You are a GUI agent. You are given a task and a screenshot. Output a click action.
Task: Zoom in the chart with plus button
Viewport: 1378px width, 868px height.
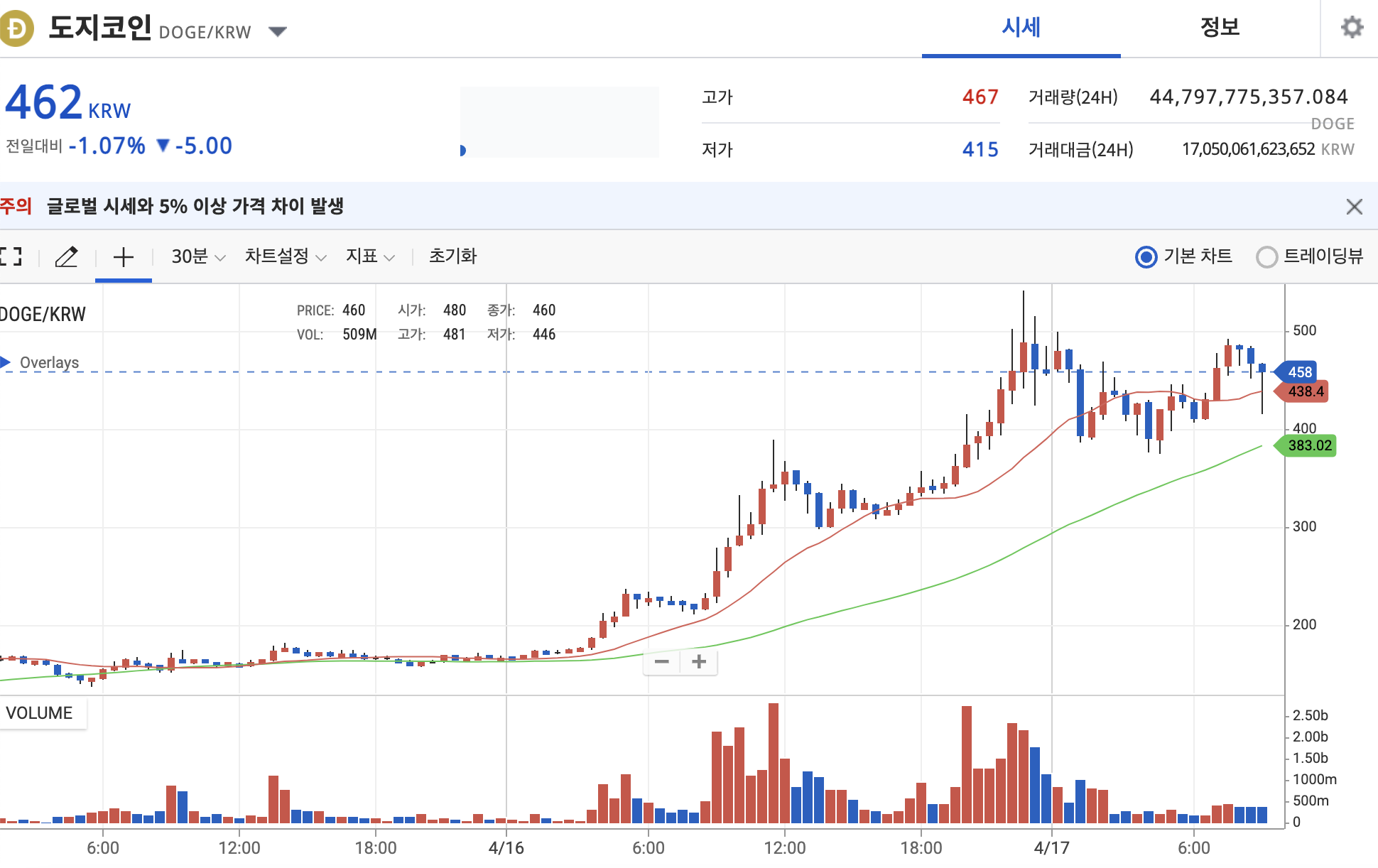[x=699, y=662]
